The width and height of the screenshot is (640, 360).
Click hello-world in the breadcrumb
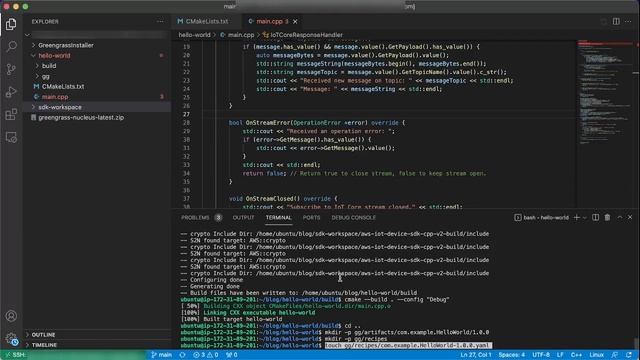pos(194,35)
